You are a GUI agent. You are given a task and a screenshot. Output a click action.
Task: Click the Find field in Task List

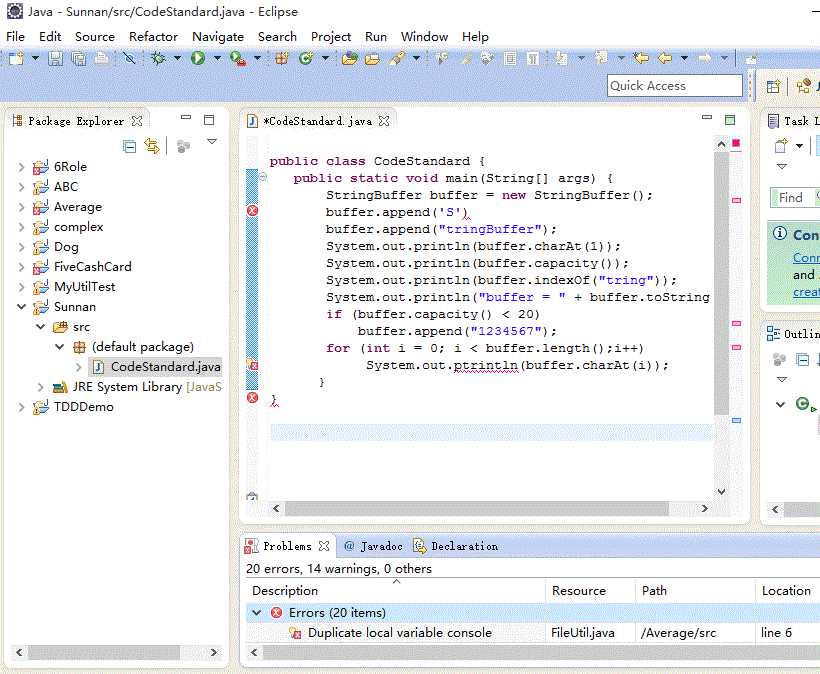[795, 198]
